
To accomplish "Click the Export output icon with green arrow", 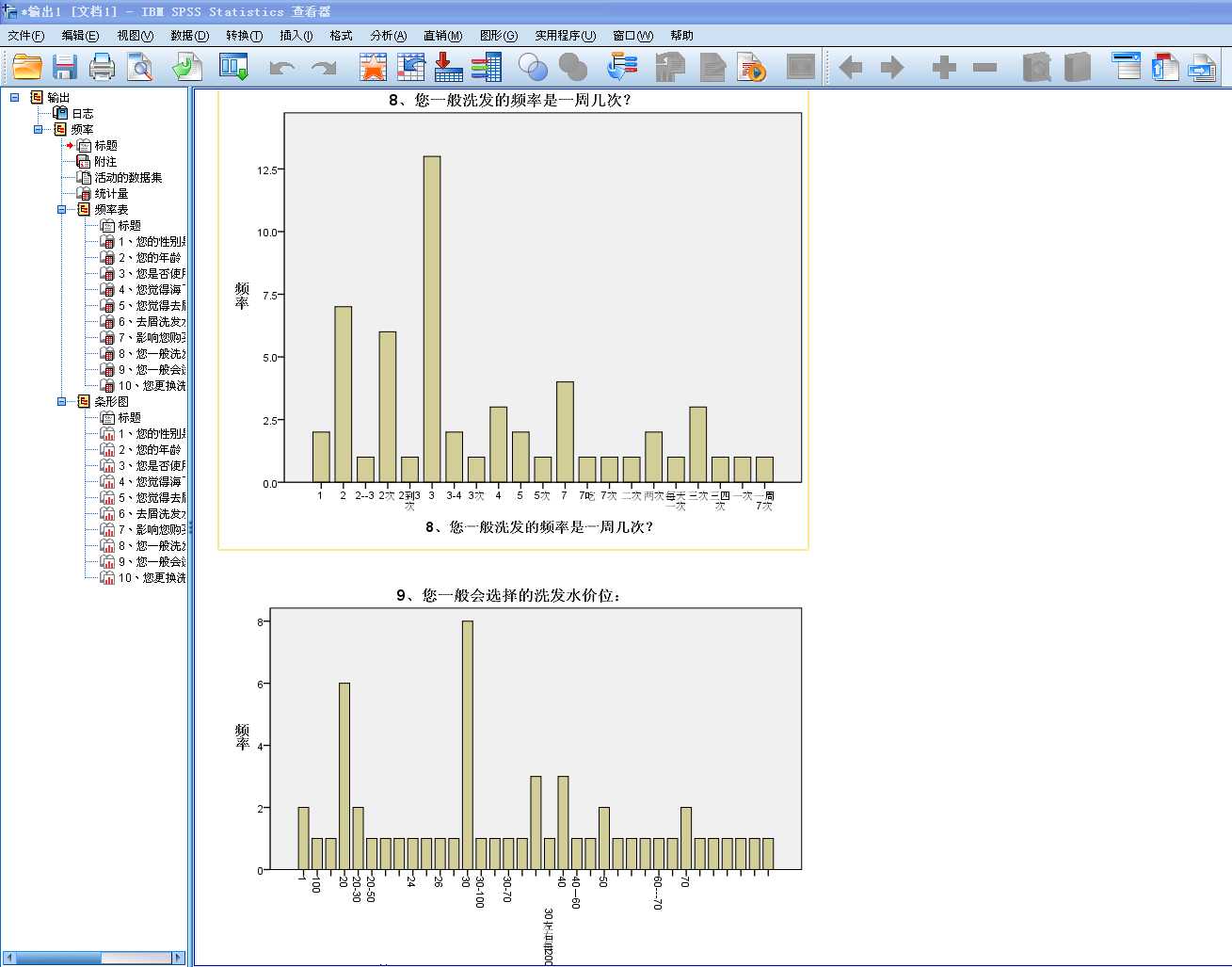I will click(187, 67).
